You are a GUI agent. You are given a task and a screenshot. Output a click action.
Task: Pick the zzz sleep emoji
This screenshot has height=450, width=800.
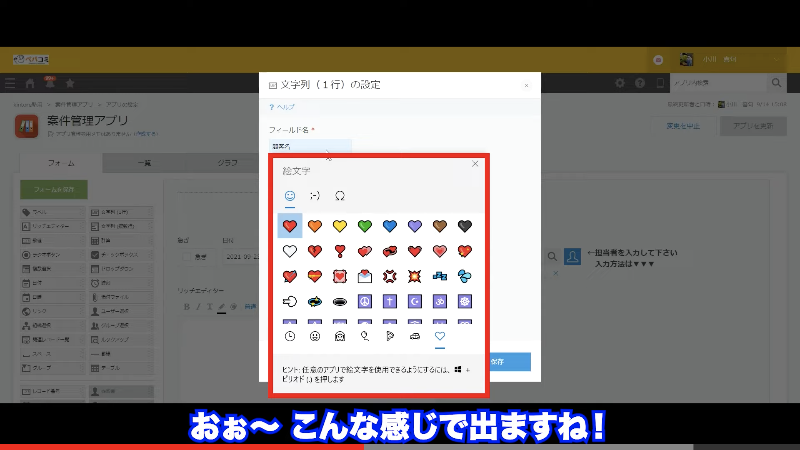point(440,276)
